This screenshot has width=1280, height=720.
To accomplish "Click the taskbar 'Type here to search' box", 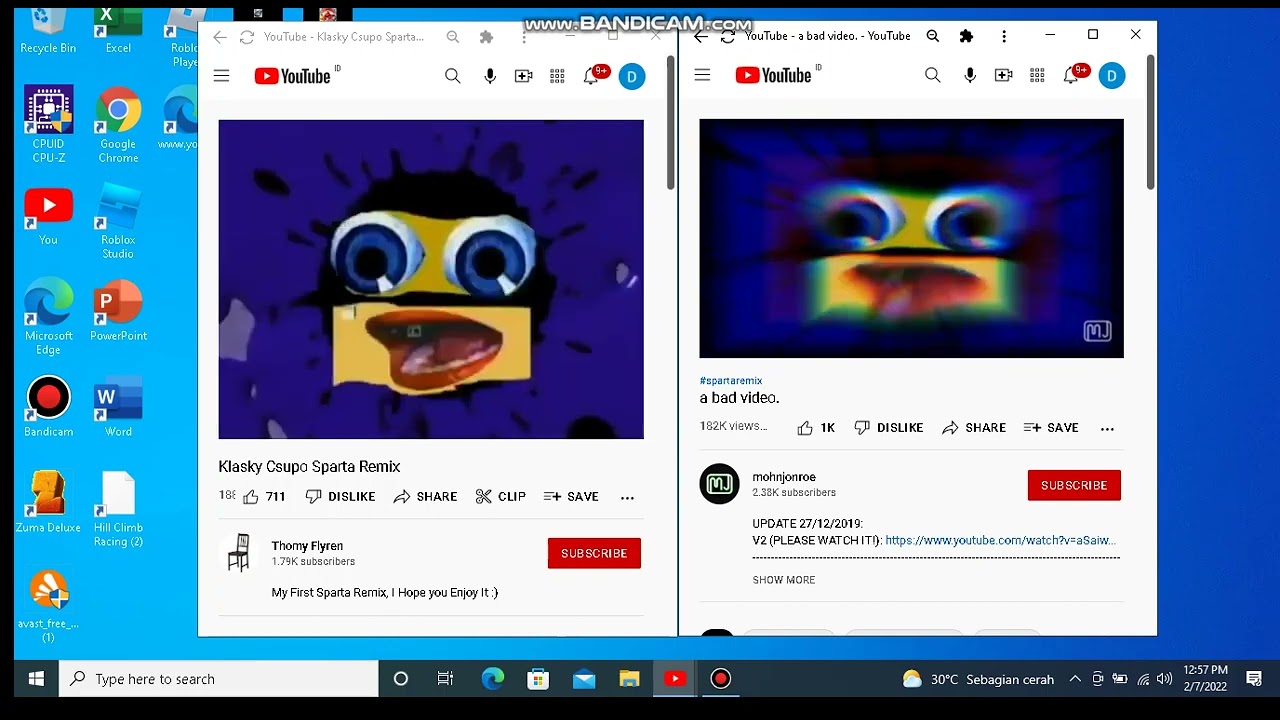I will tap(219, 679).
